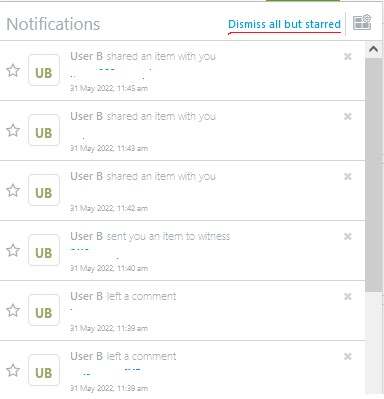Open the 11:42 am shared item notification
This screenshot has height=399, width=384.
pyautogui.click(x=183, y=191)
